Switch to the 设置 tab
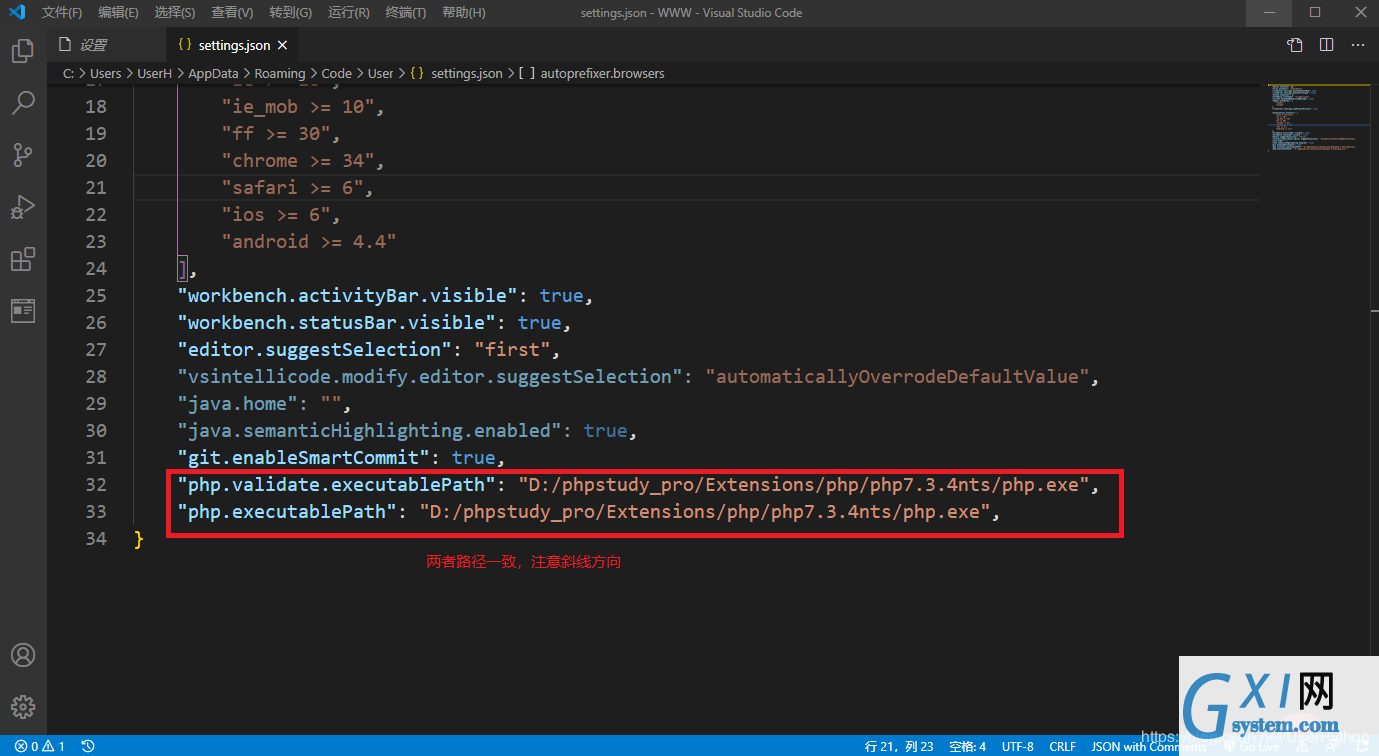The width and height of the screenshot is (1379, 756). tap(106, 45)
